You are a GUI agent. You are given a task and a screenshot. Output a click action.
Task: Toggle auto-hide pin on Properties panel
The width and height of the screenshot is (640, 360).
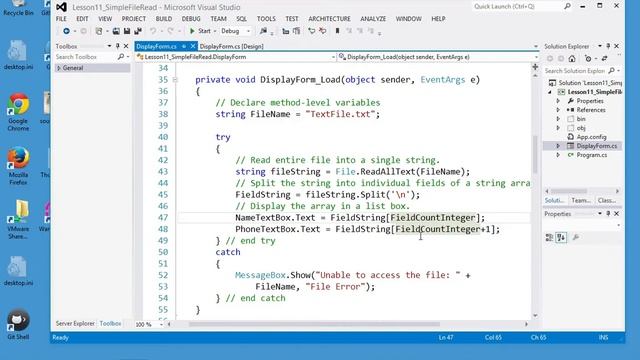coord(608,214)
